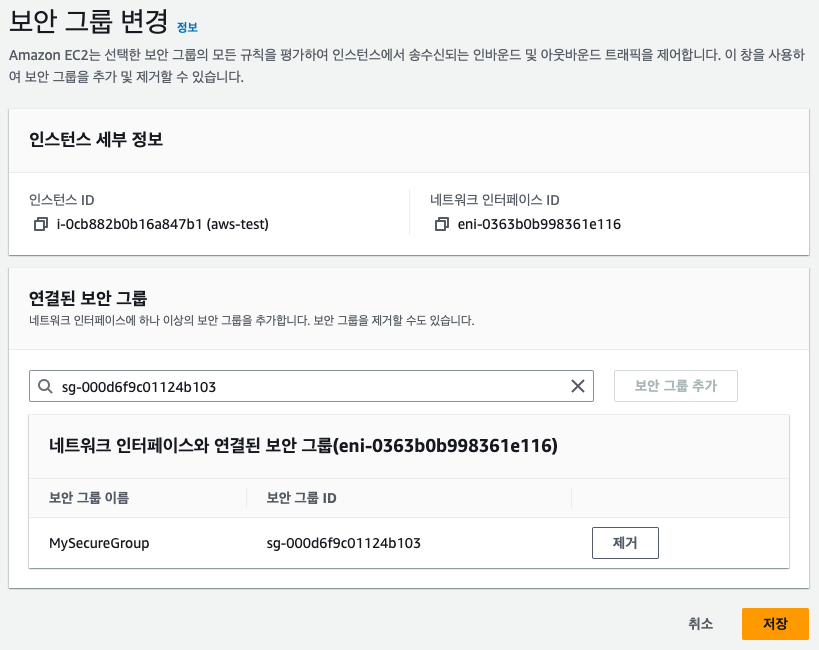Click the magnifier search icon
Screen dimensions: 819x650
[45, 386]
